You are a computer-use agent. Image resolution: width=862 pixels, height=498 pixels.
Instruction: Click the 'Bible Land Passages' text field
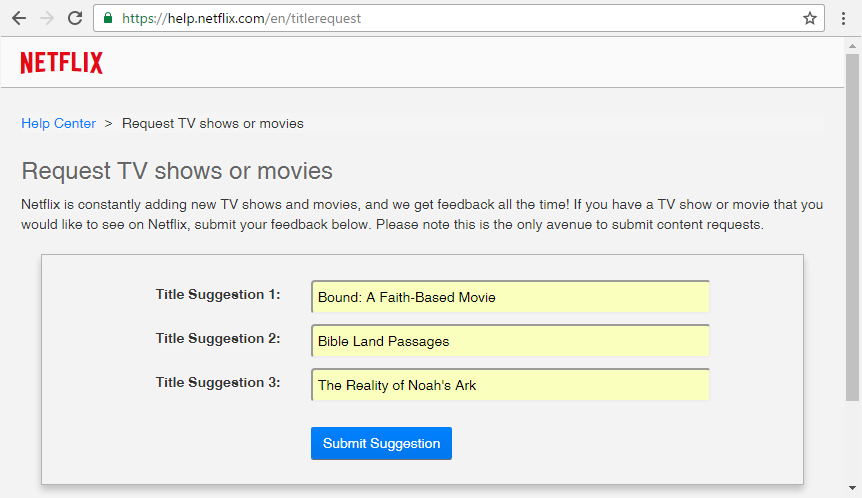(510, 341)
